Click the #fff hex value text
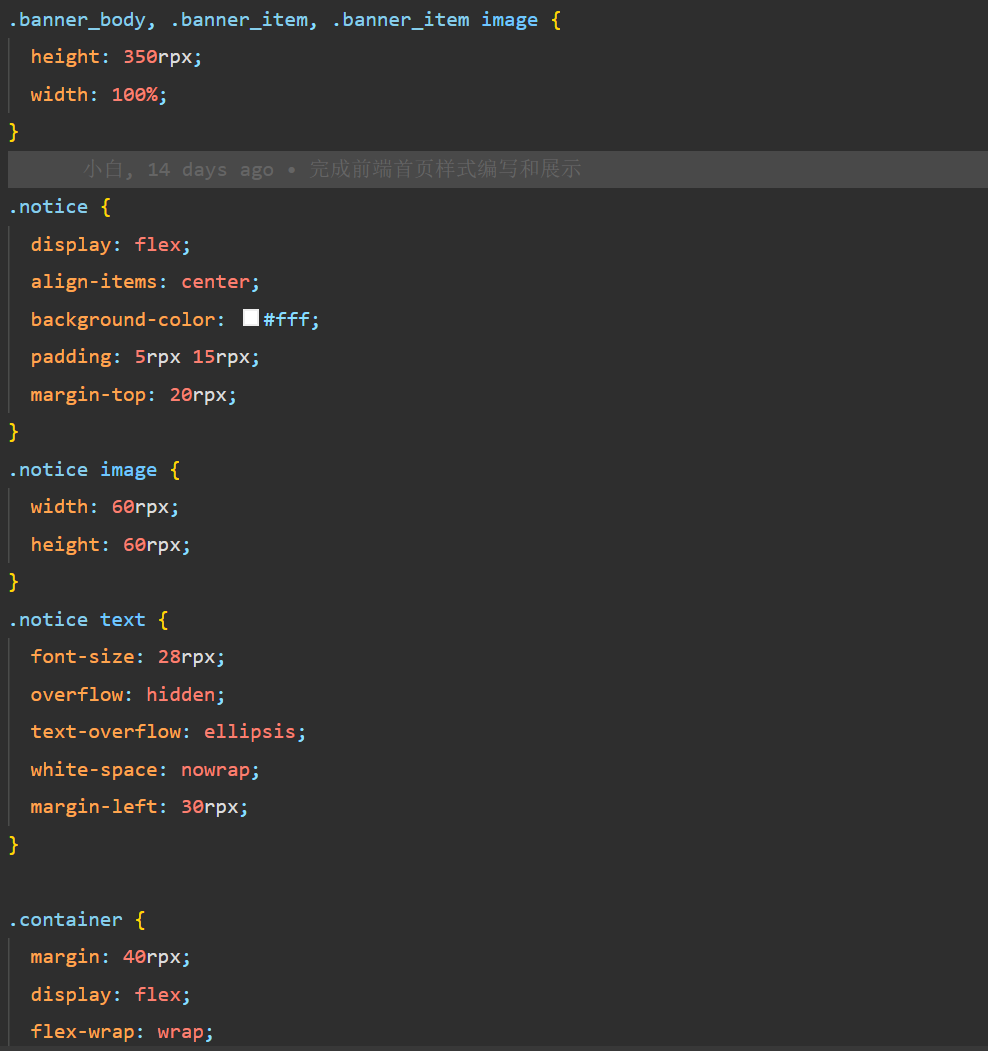The height and width of the screenshot is (1051, 988). point(290,320)
